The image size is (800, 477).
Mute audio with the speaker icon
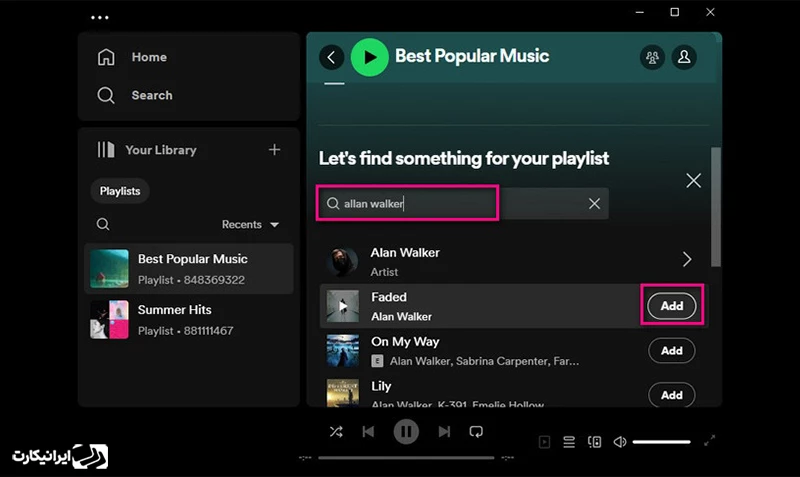(x=620, y=442)
